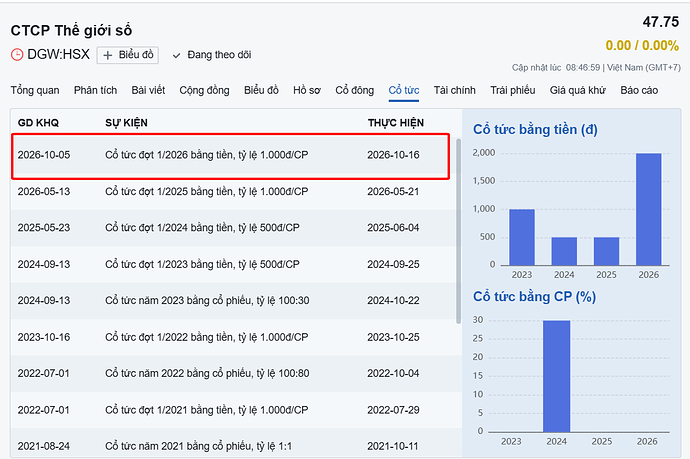Switch to the Phân tích tab

click(x=95, y=90)
